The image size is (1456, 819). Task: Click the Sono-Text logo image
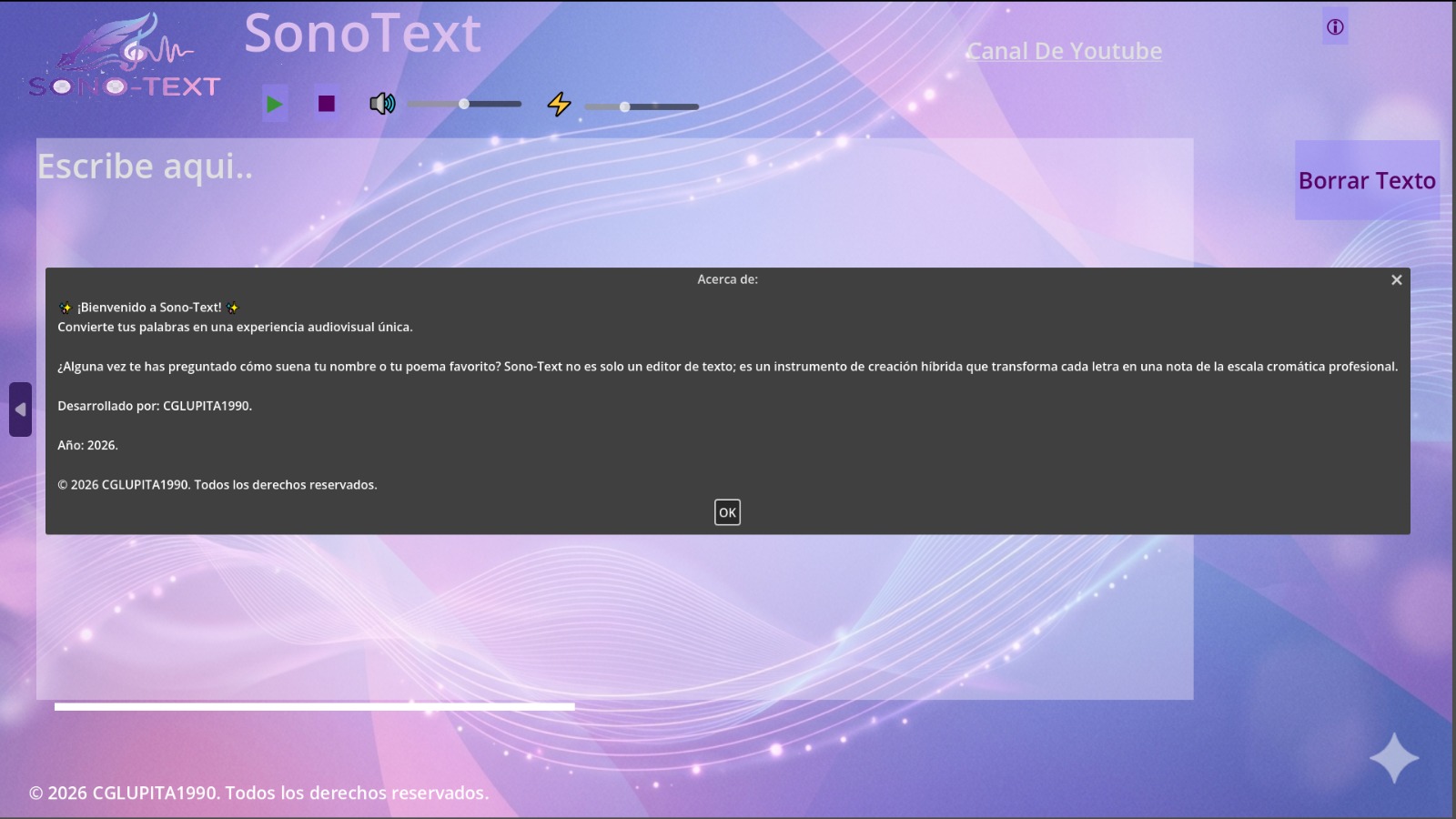point(124,56)
